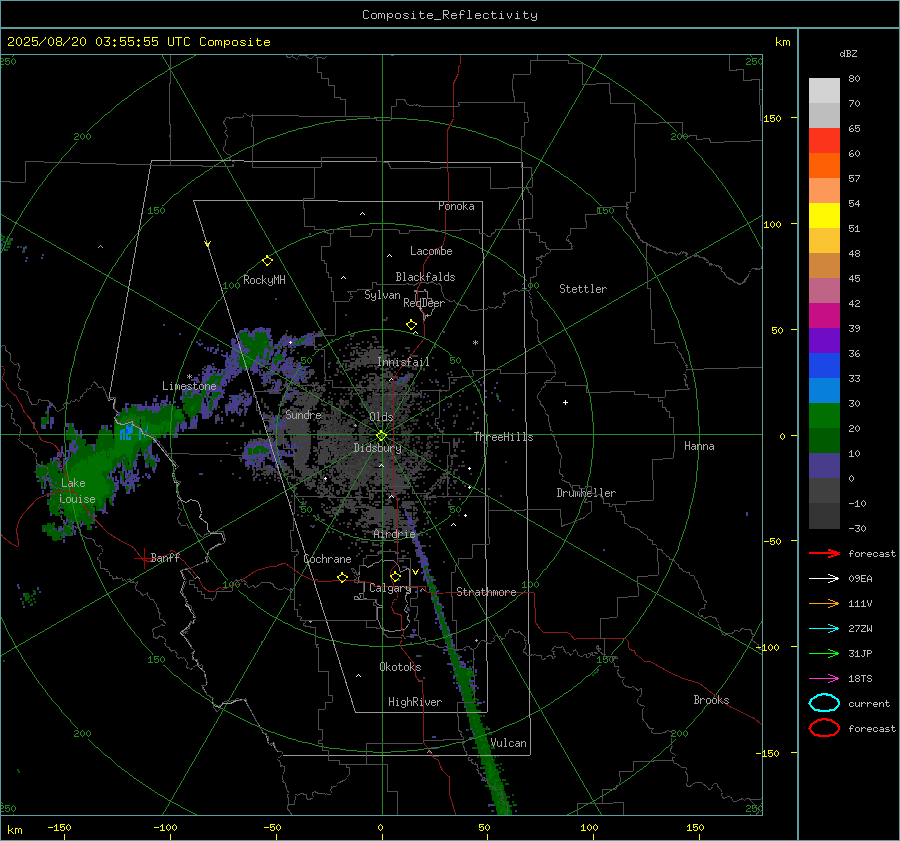Click the Sundre label
The height and width of the screenshot is (841, 900).
click(x=303, y=414)
